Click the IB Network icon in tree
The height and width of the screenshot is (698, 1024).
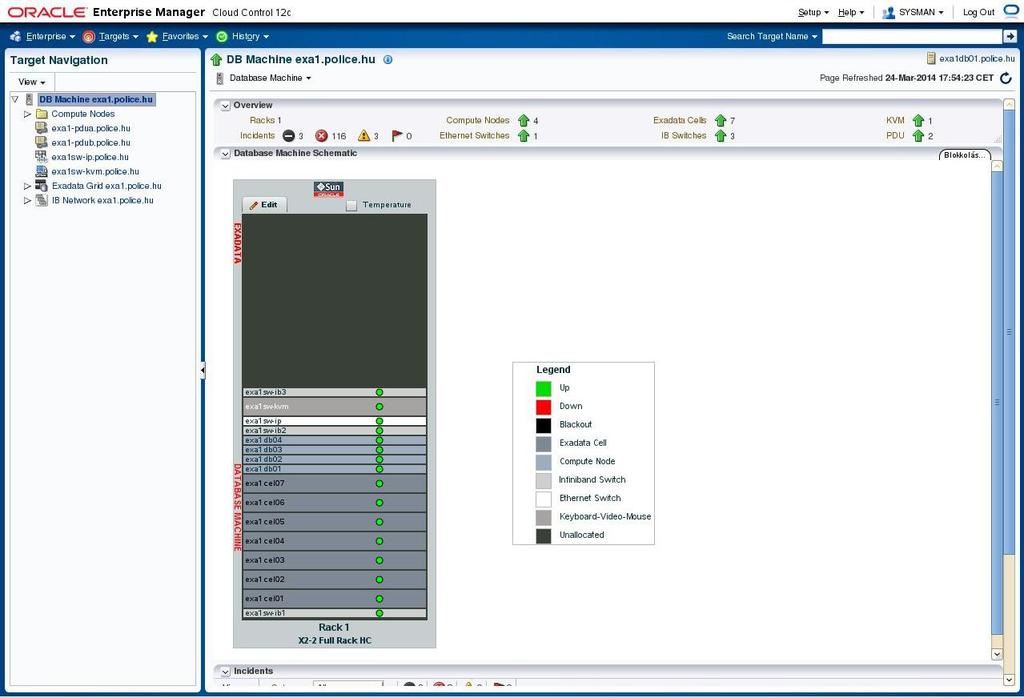coord(41,200)
